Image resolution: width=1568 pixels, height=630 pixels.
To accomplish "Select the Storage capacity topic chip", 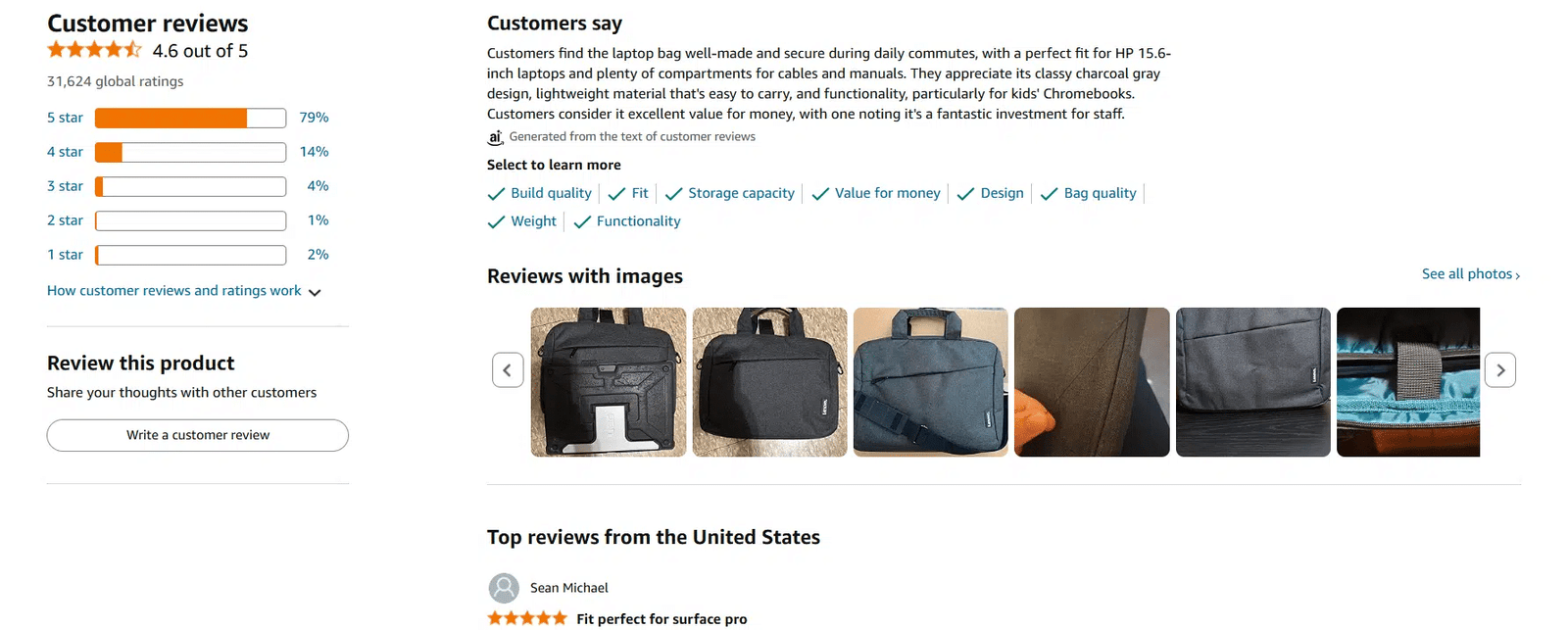I will pos(730,193).
